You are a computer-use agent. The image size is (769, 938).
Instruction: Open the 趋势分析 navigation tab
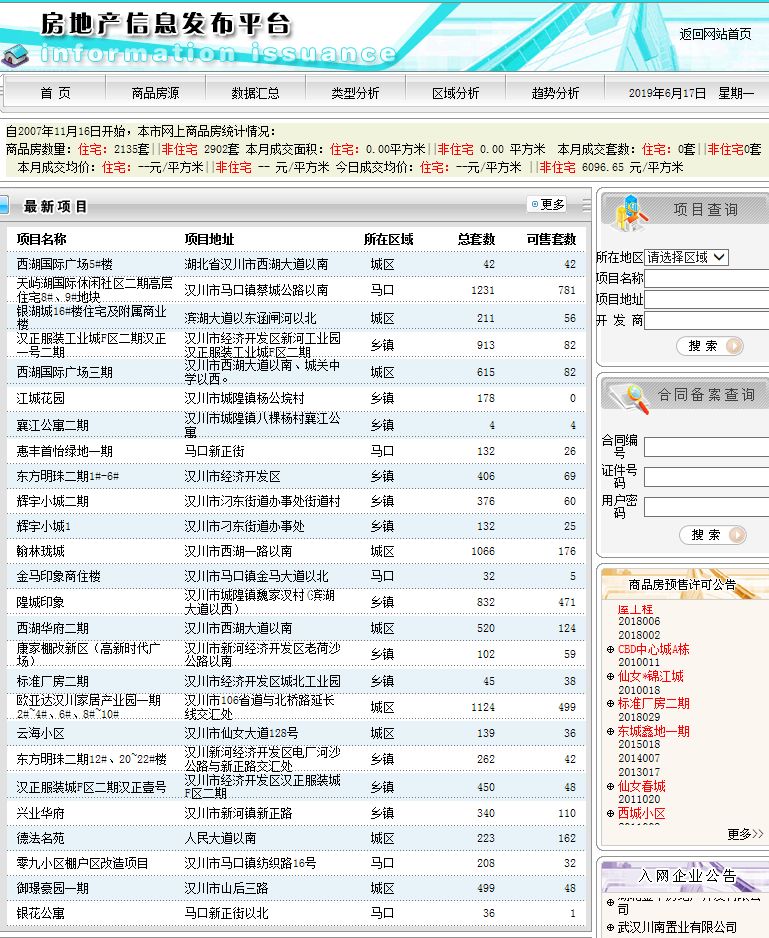[x=555, y=93]
